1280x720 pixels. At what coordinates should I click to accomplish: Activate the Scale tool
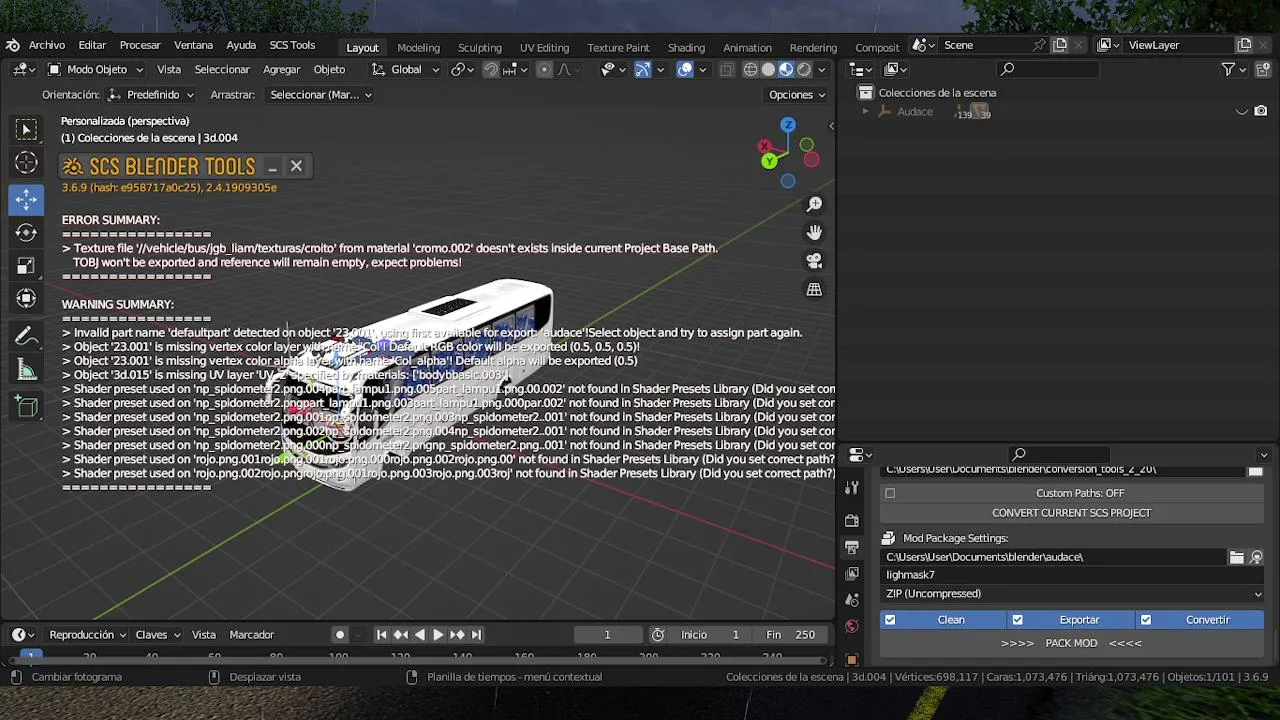point(26,265)
